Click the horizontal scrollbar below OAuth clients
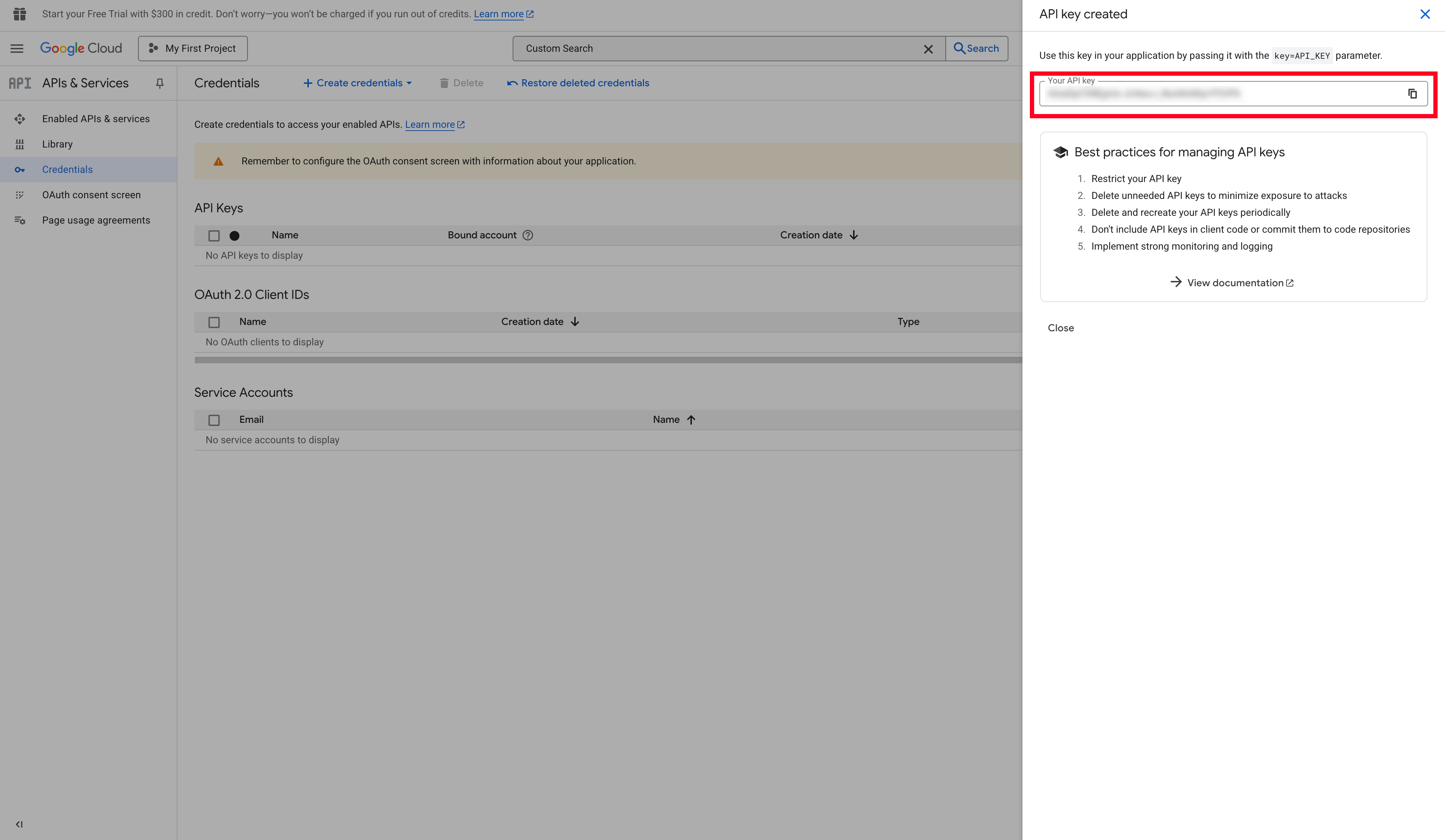Image resolution: width=1445 pixels, height=840 pixels. click(x=608, y=360)
